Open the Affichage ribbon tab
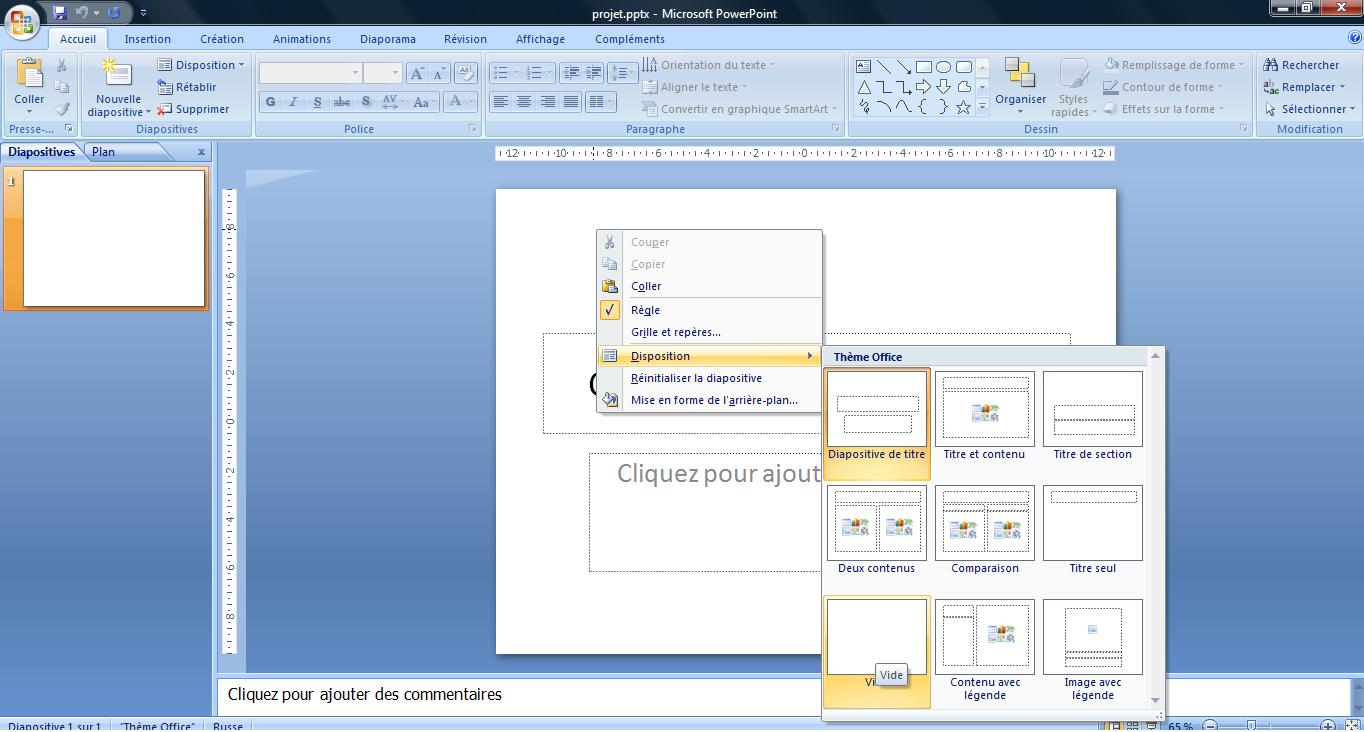 click(540, 39)
